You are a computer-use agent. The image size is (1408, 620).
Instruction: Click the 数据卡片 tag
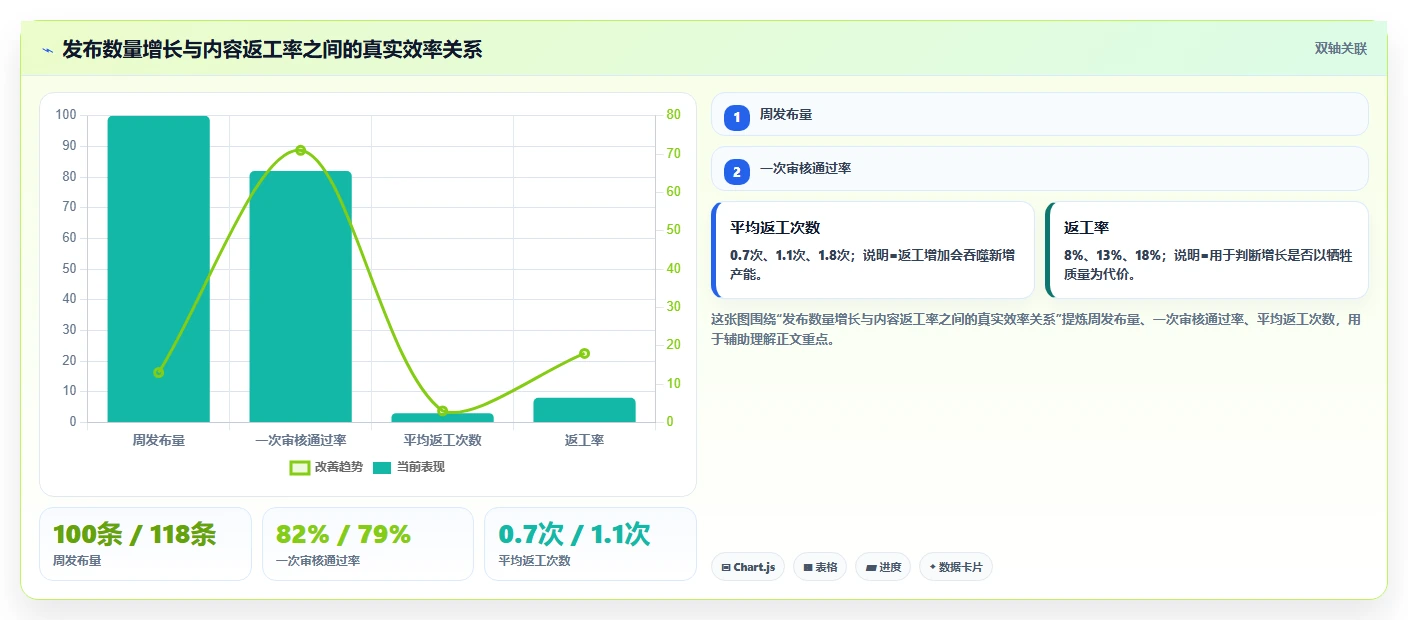[956, 567]
